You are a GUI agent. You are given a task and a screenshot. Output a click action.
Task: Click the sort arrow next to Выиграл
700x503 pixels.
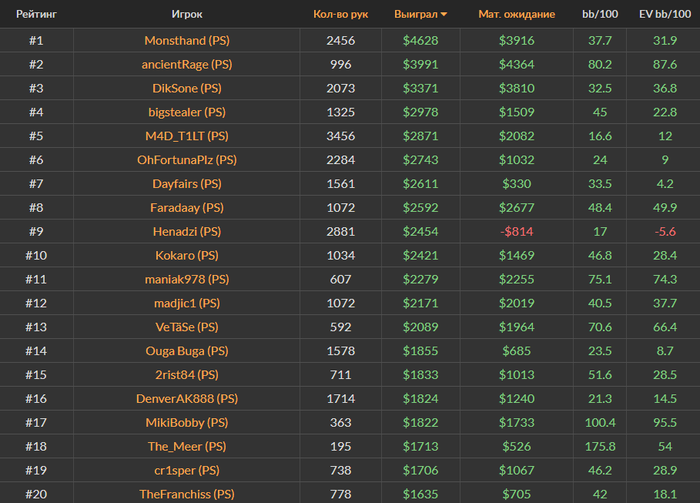444,15
